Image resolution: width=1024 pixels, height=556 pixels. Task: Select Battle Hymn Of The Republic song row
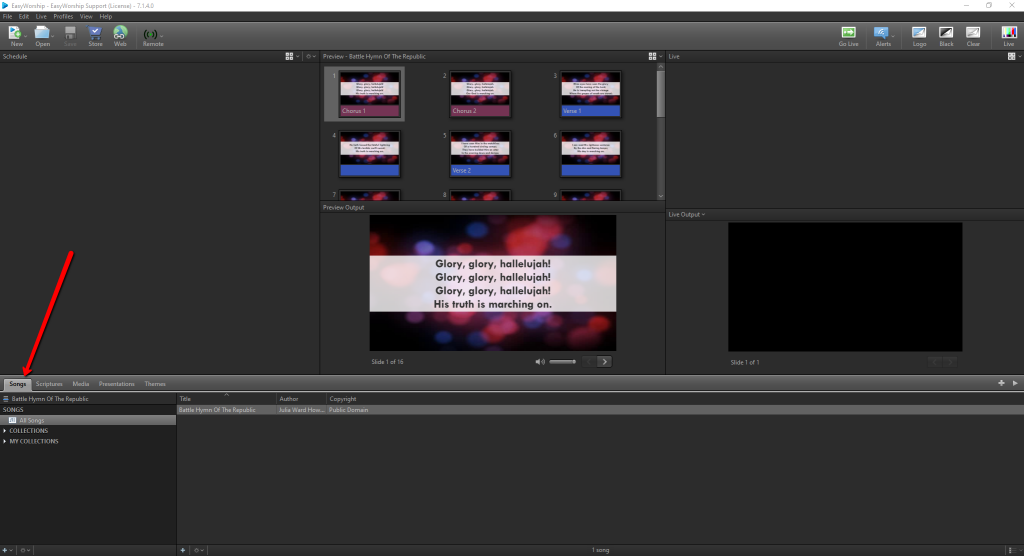[x=600, y=410]
